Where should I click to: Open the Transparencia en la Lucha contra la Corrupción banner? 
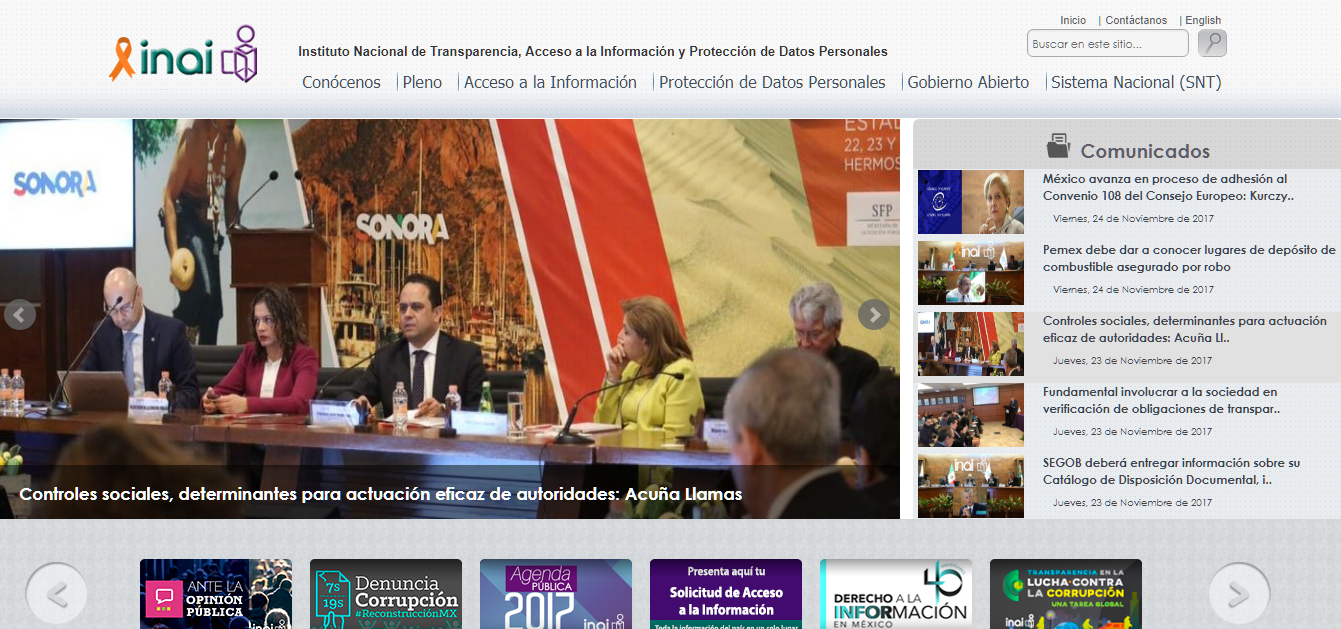[x=1066, y=594]
